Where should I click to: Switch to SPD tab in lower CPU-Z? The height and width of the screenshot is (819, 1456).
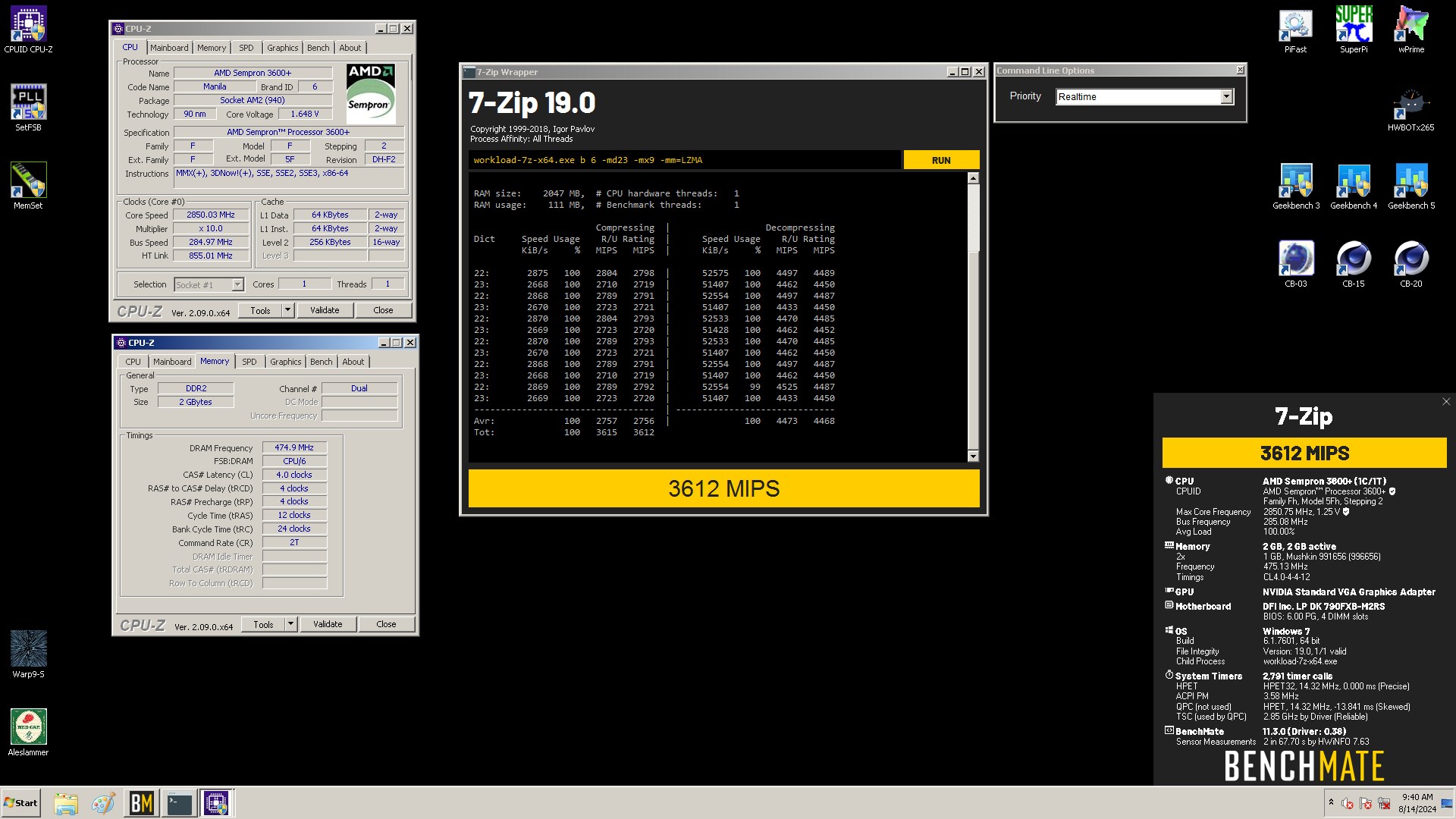249,362
